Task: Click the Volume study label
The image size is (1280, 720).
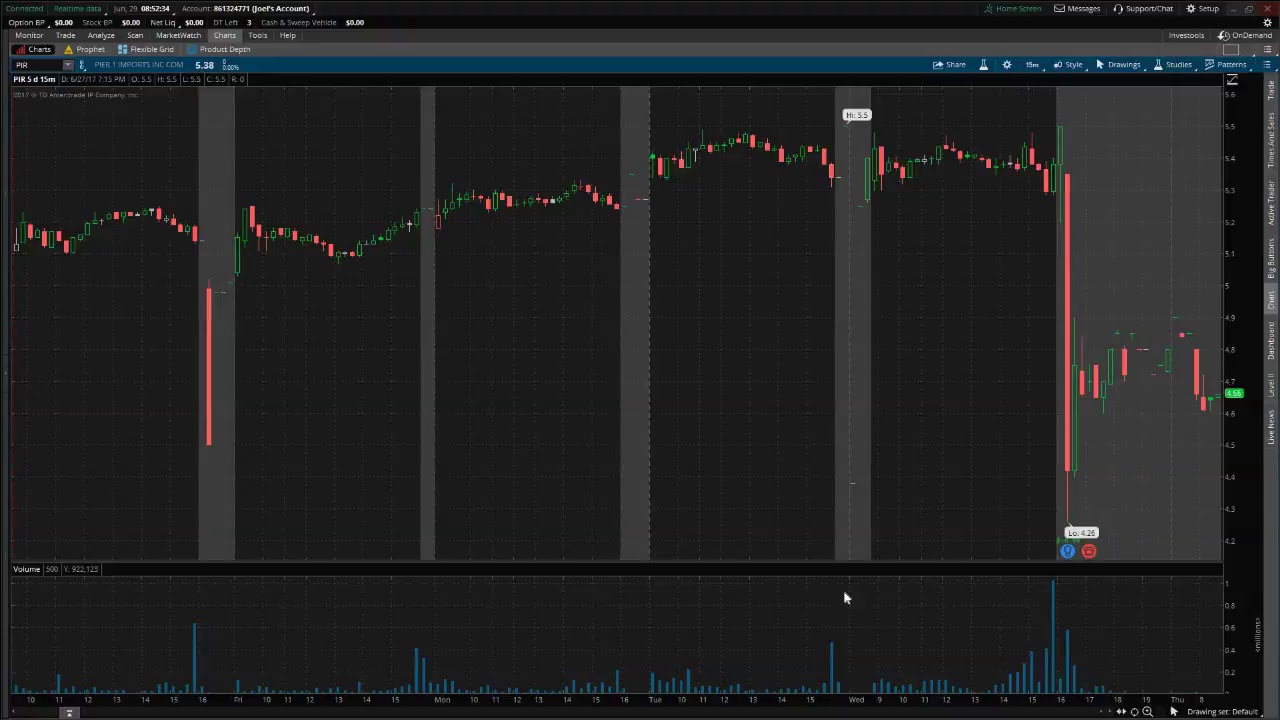Action: pos(26,569)
